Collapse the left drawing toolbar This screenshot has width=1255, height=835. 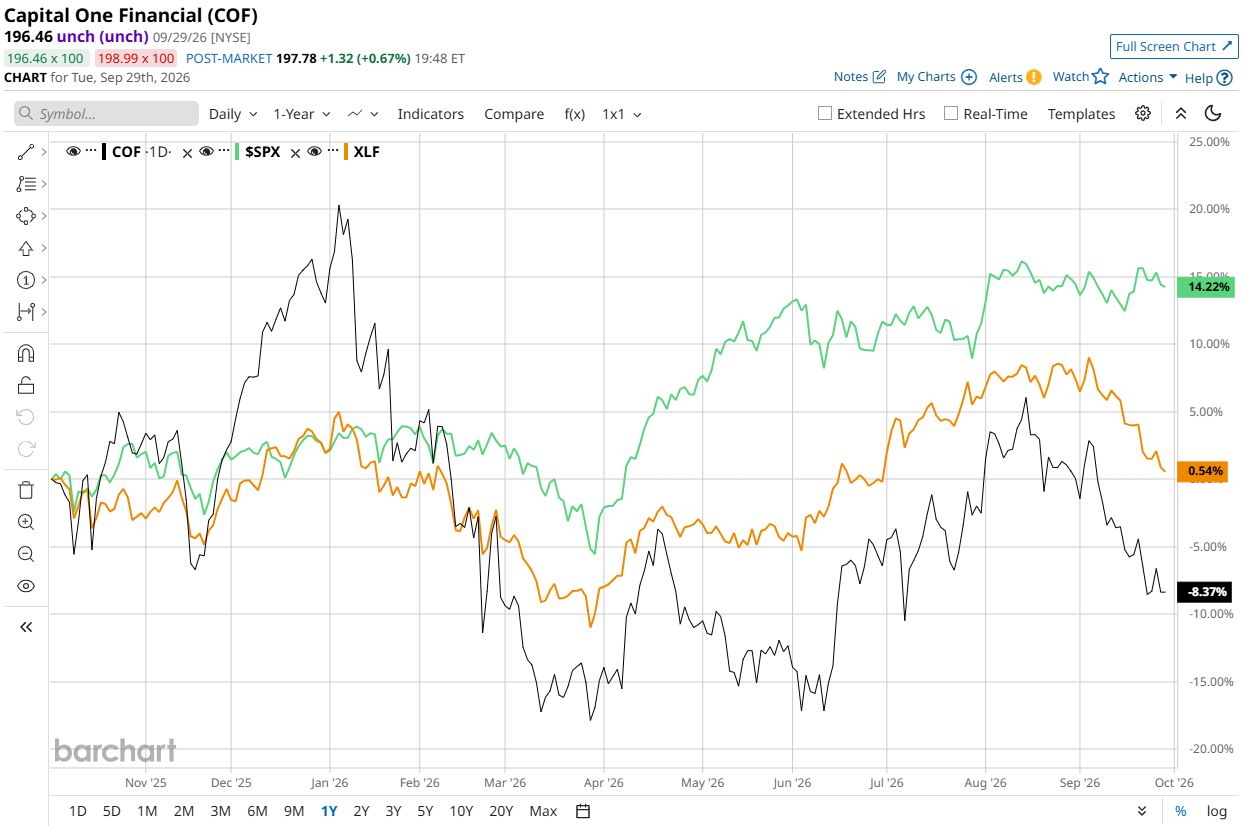(26, 627)
